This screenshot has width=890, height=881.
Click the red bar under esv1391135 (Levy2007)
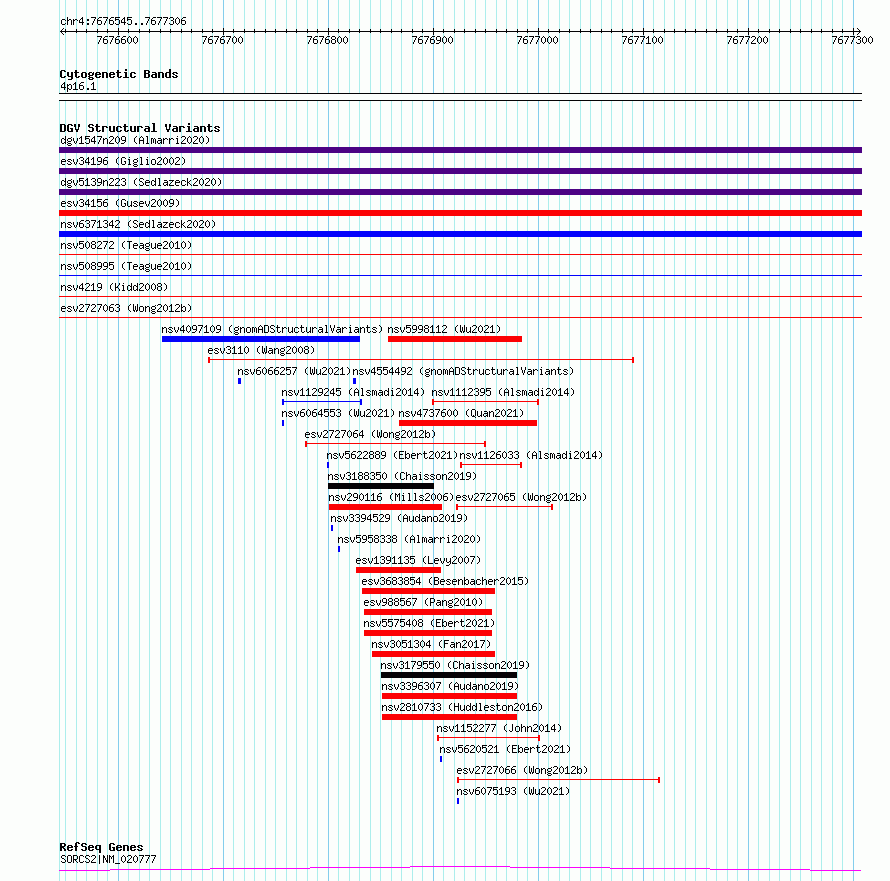tap(398, 570)
